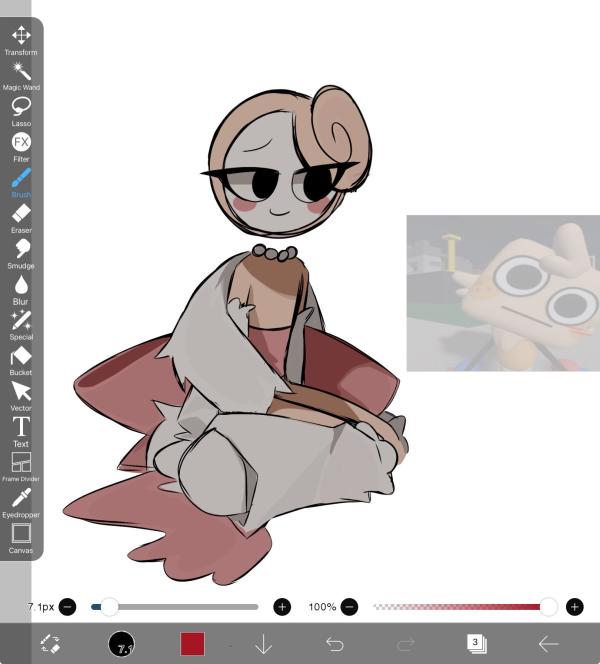Select the Blur tool
Screen dimensions: 600x664
pyautogui.click(x=21, y=290)
